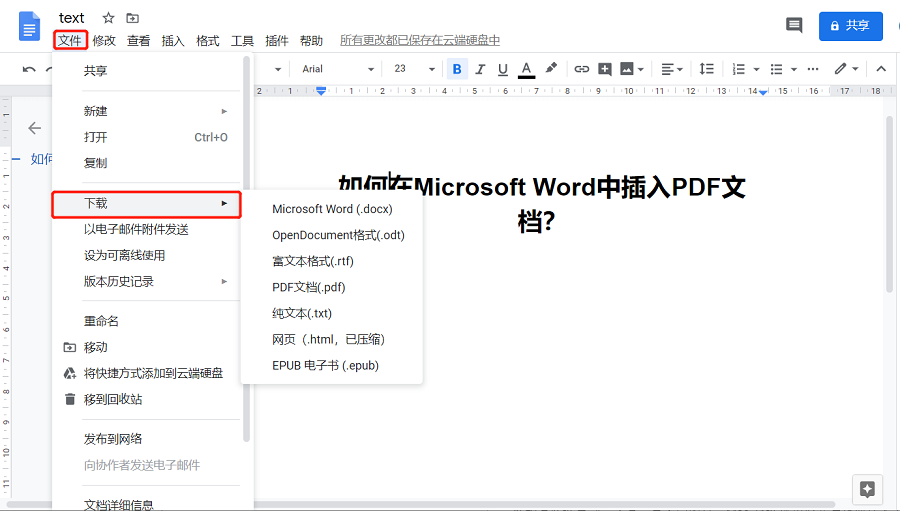Open the text alignment dropdown

(671, 69)
